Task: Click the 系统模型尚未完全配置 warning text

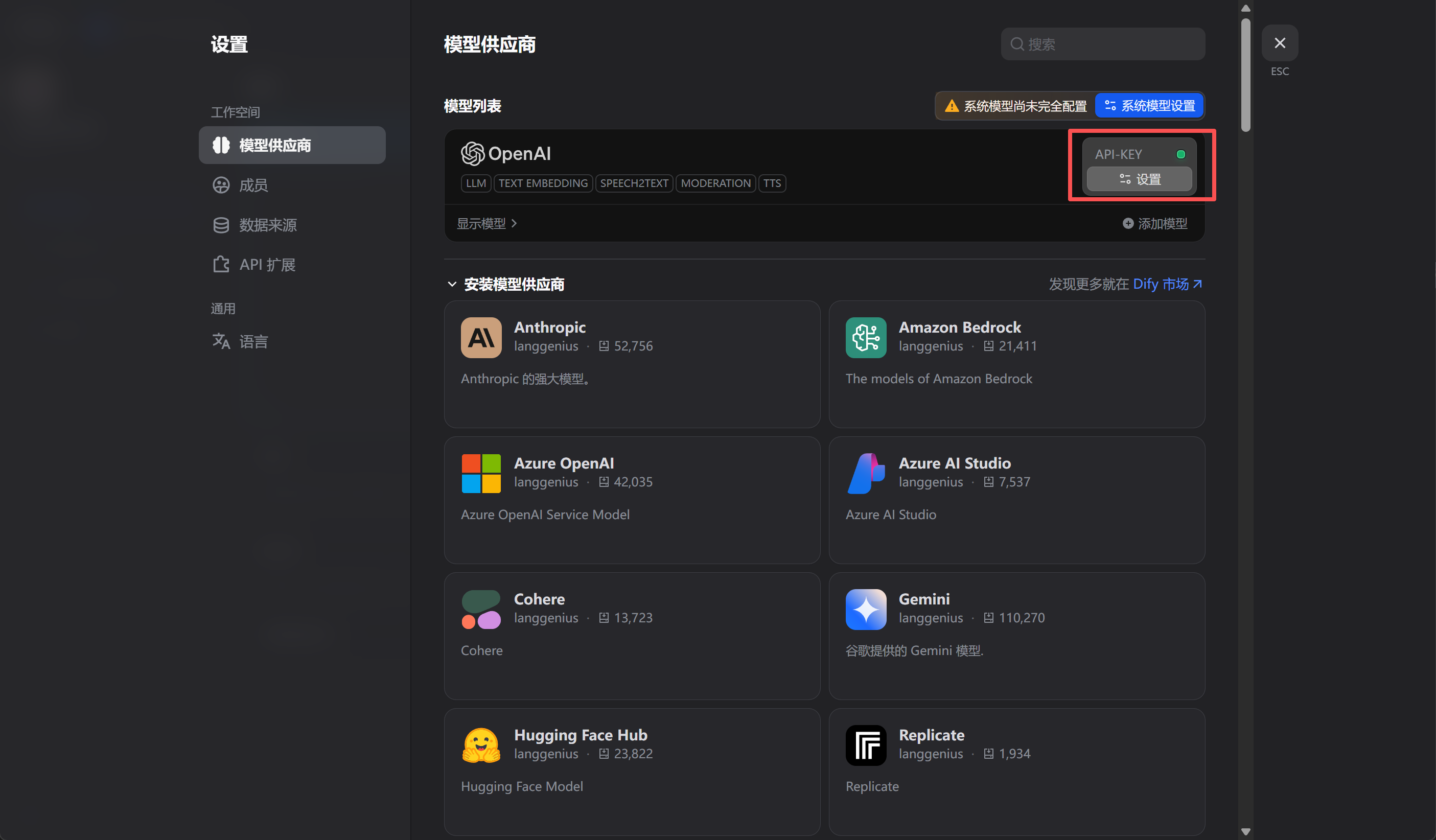Action: coord(1025,106)
